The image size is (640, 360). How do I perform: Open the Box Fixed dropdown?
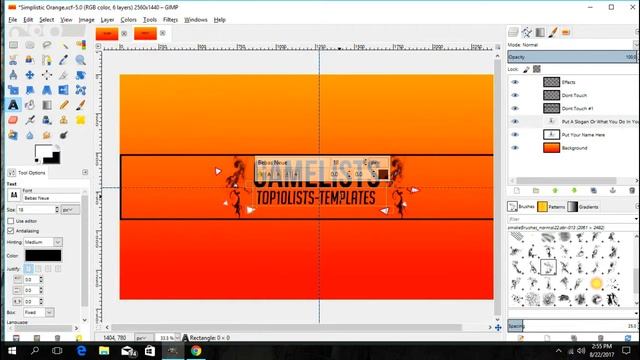(38, 312)
